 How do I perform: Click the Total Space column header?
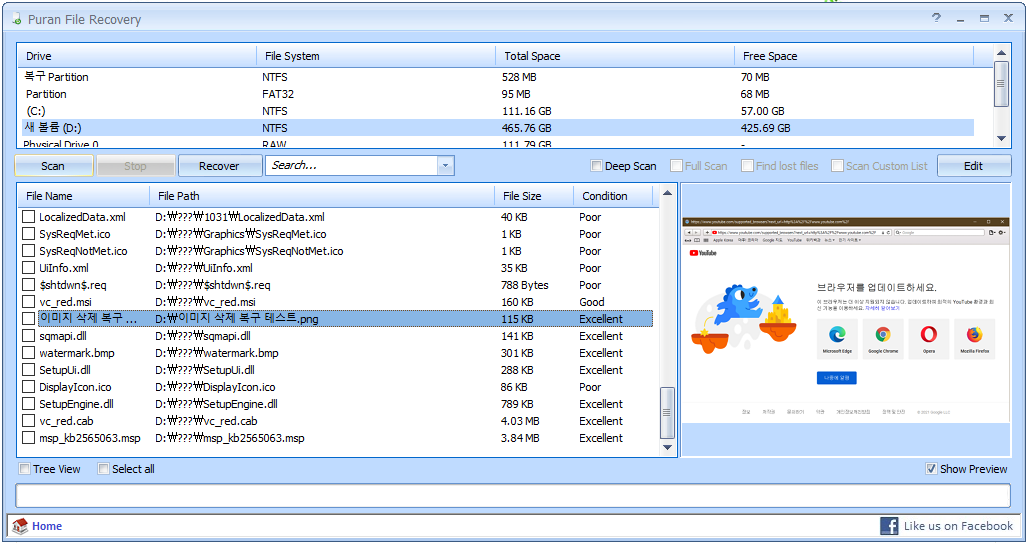[615, 56]
